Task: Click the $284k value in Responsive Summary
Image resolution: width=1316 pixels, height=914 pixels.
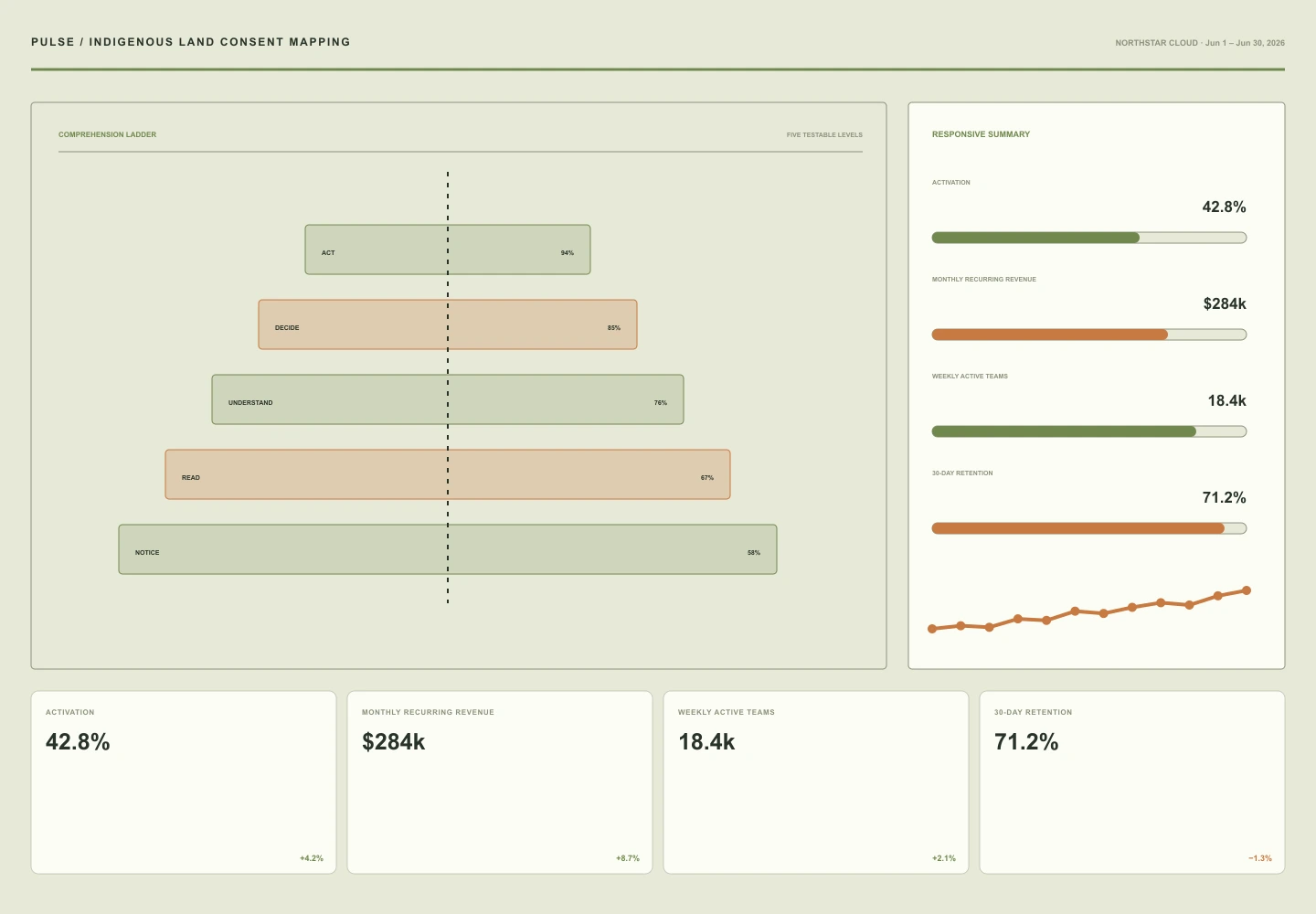Action: [x=1225, y=304]
